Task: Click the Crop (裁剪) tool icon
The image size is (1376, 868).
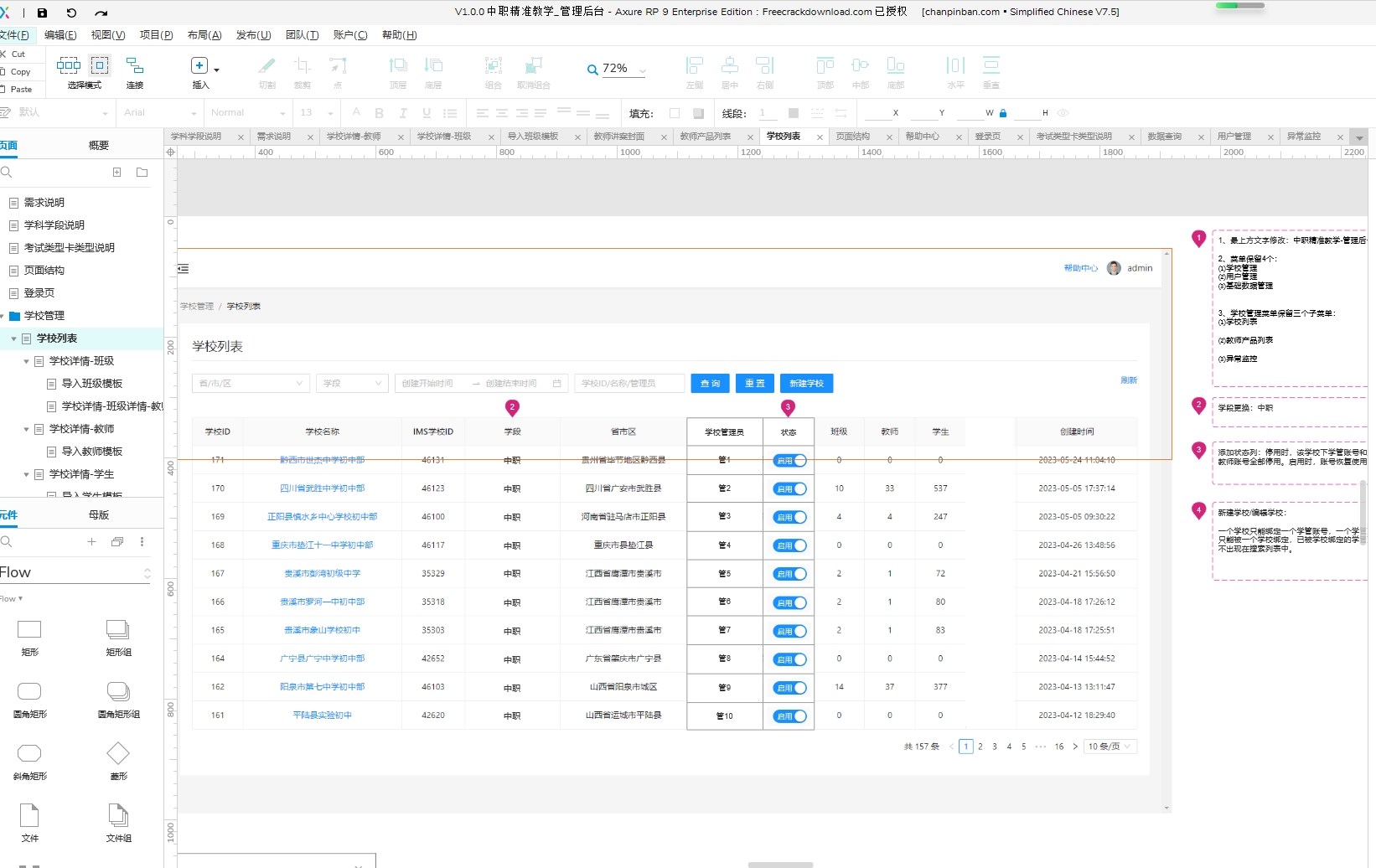Action: [303, 65]
